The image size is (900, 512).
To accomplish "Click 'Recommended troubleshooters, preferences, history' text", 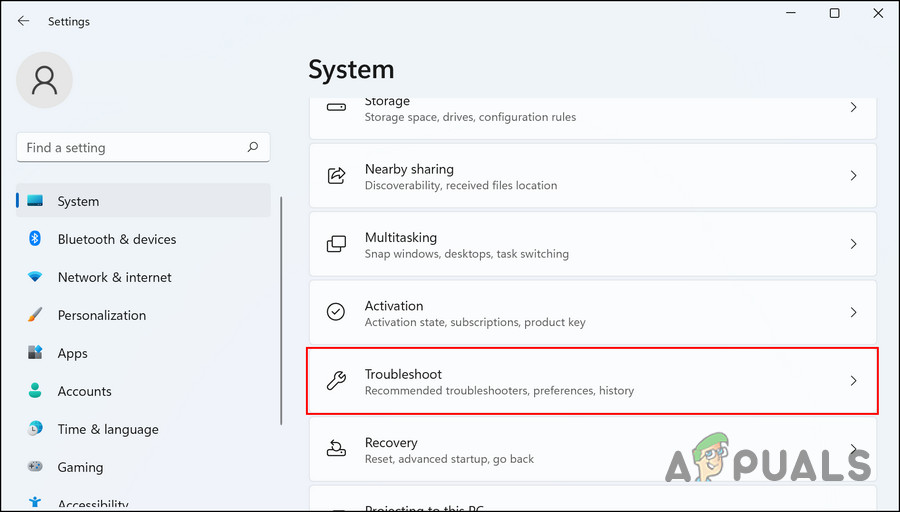I will coord(499,391).
